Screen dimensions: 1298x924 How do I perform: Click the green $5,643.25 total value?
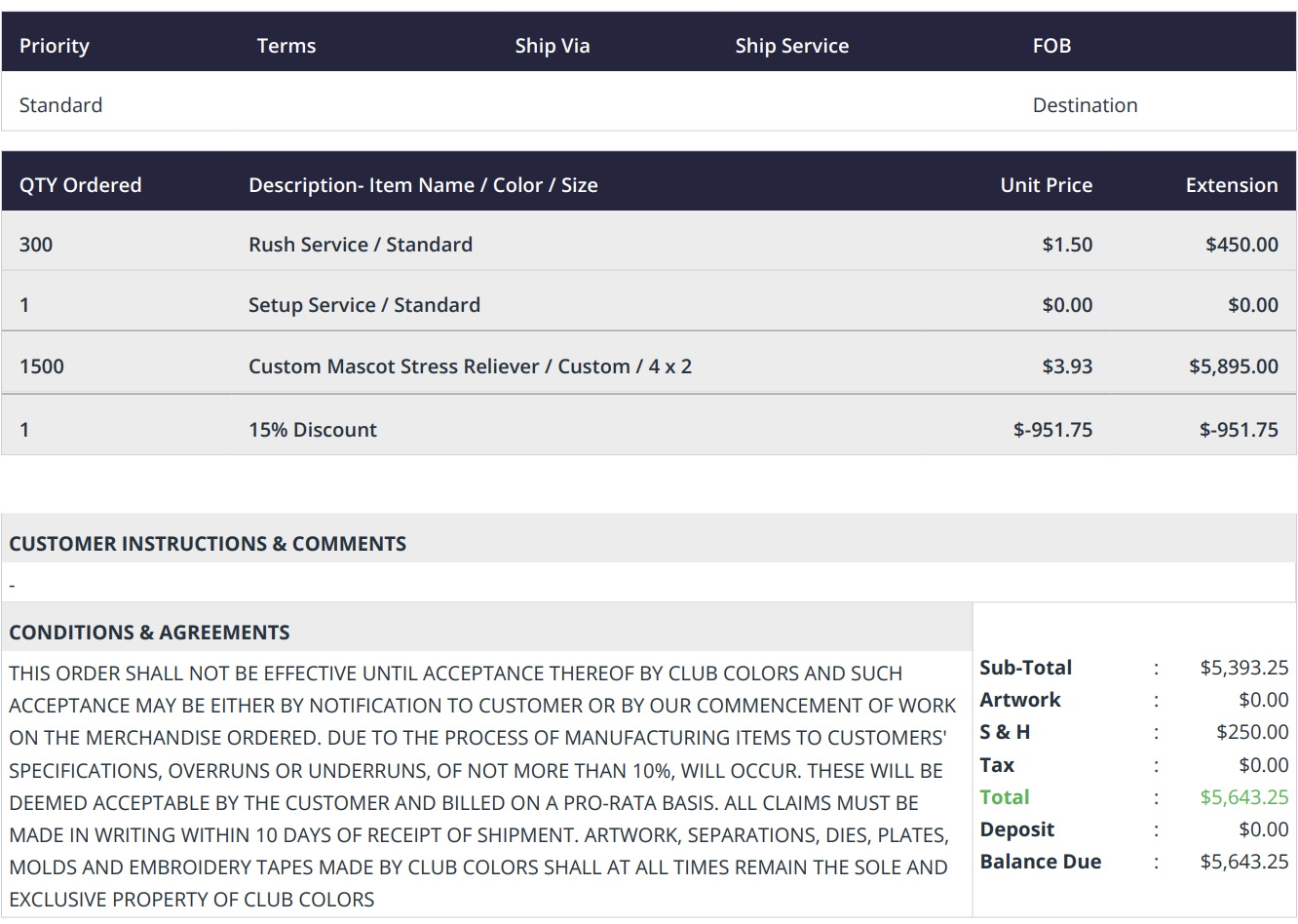tap(1244, 797)
